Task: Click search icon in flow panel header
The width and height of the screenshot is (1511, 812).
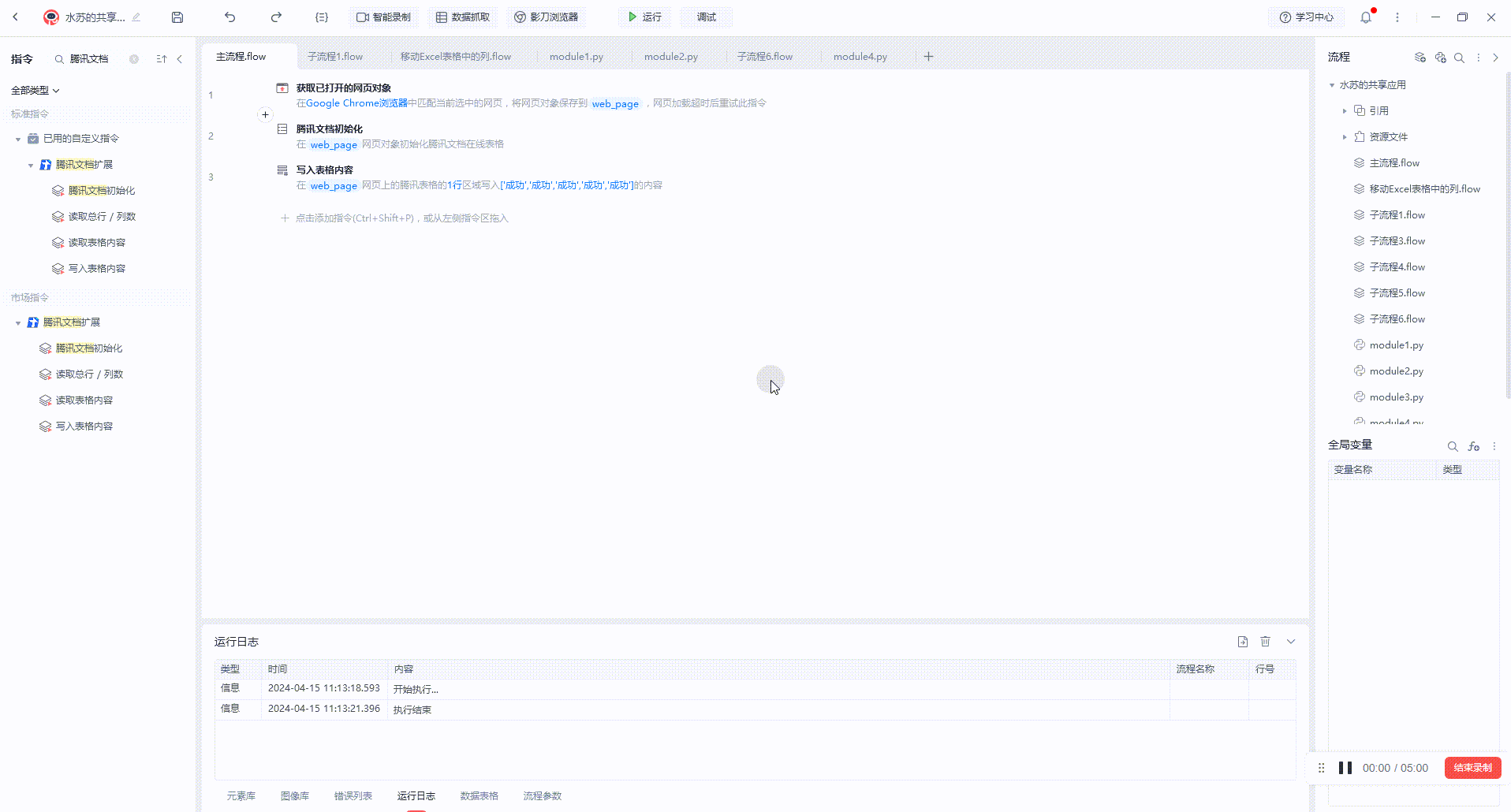Action: pos(1459,58)
